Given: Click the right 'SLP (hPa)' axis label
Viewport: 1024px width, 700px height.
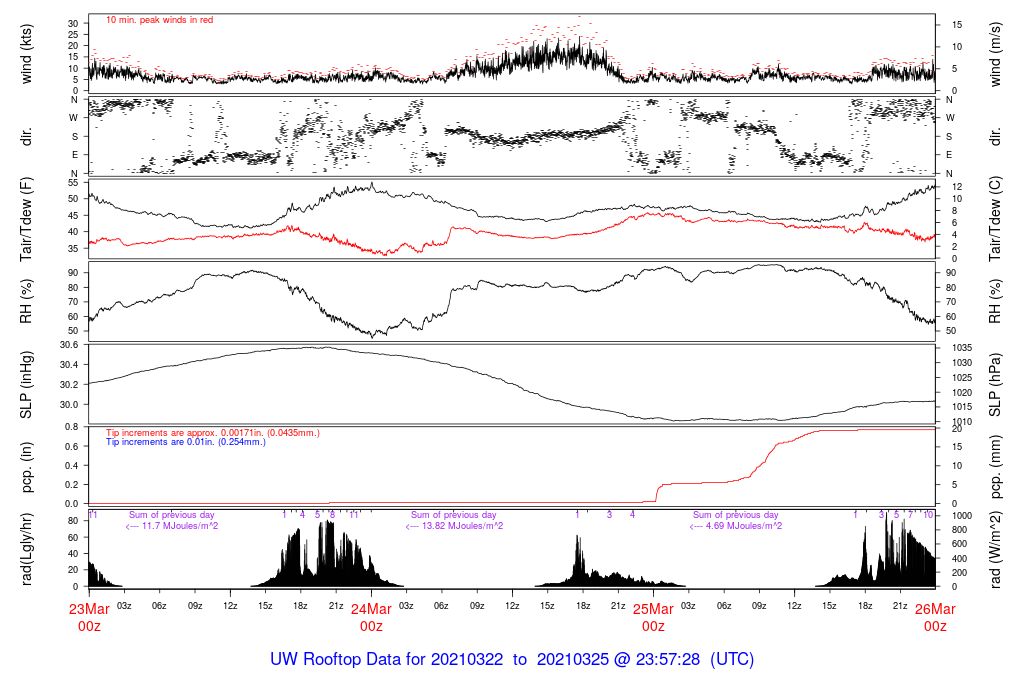Looking at the screenshot, I should pyautogui.click(x=995, y=385).
